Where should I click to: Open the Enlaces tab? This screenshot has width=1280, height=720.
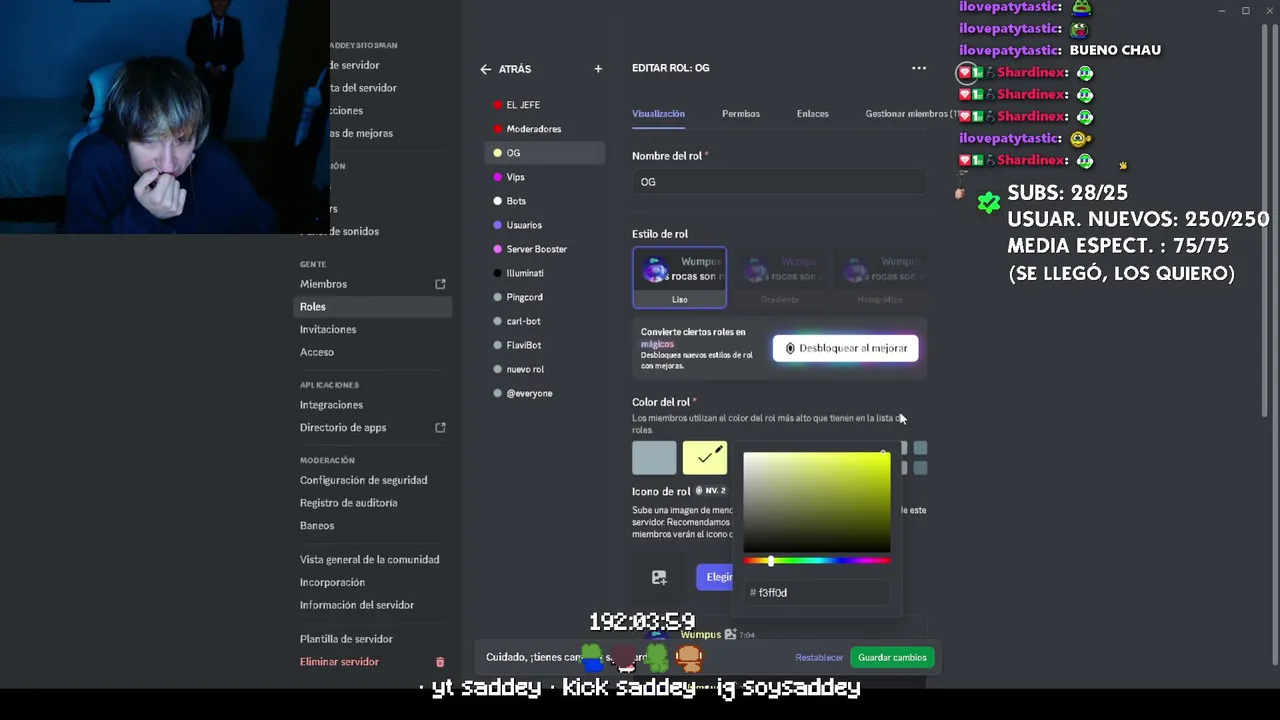point(812,114)
